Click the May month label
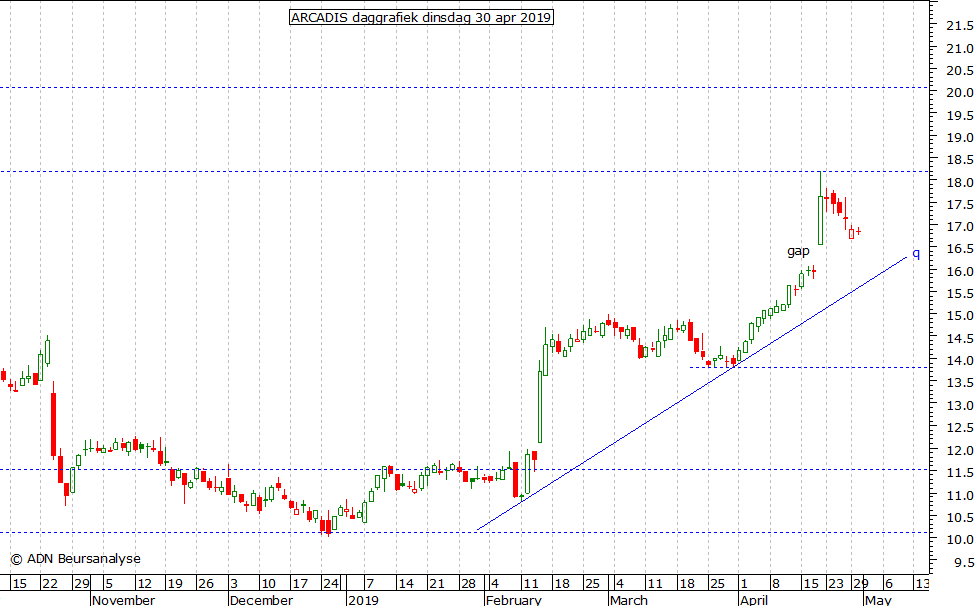The height and width of the screenshot is (606, 977). 878,600
